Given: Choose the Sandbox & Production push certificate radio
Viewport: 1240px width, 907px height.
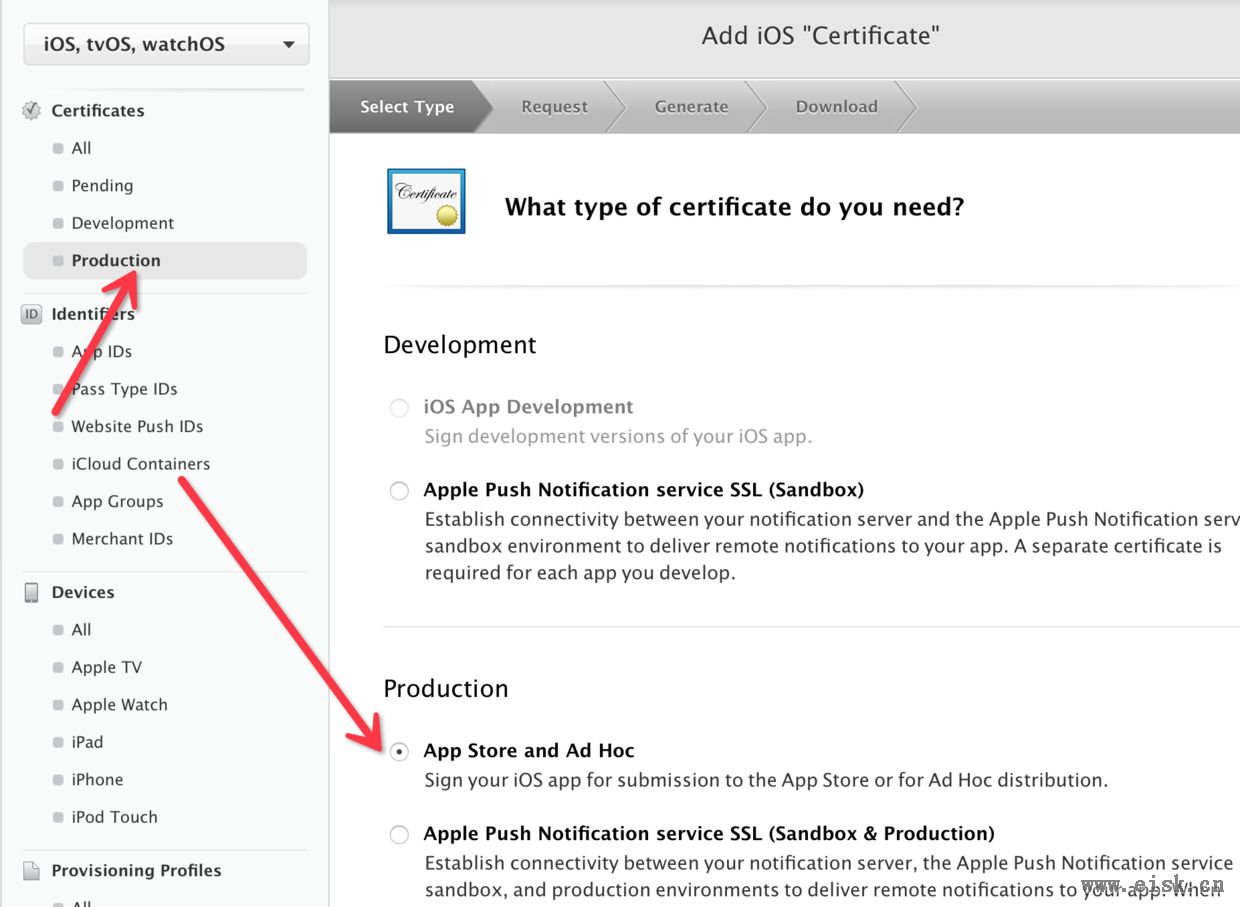Looking at the screenshot, I should [399, 834].
